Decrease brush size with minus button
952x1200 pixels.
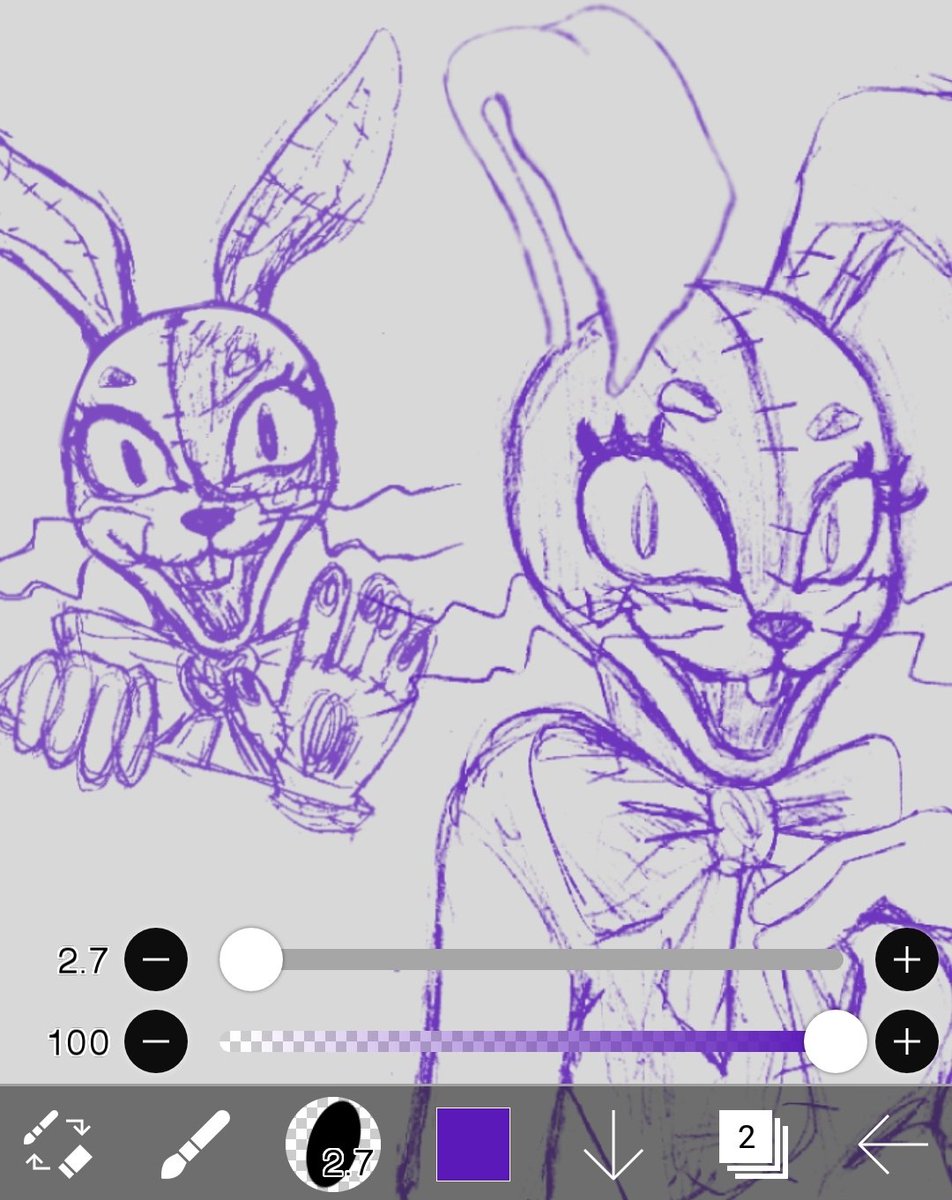click(156, 960)
